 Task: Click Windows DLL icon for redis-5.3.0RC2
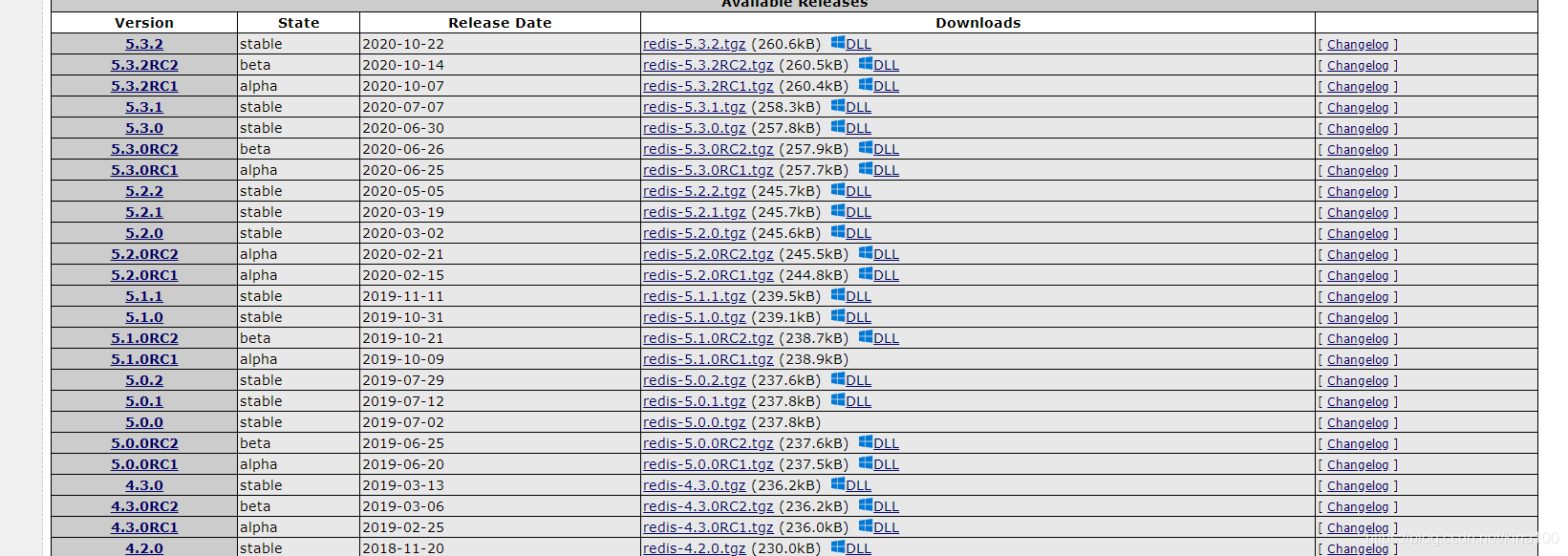pos(866,148)
